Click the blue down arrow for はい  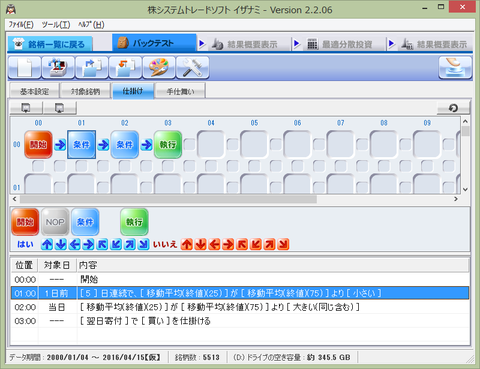[61, 244]
